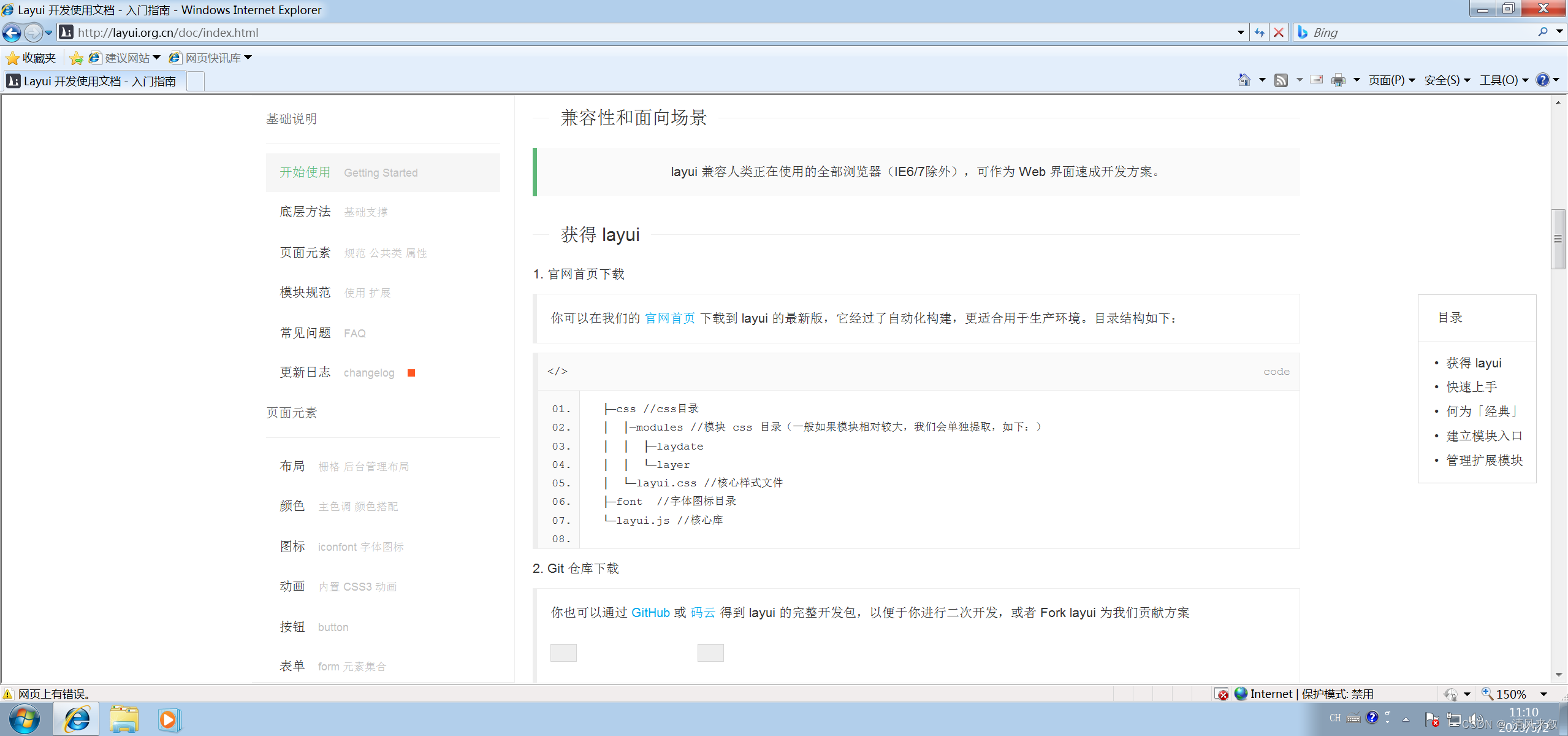1568x736 pixels.
Task: Open 常见问题 FAQ sidebar item
Action: 382,333
